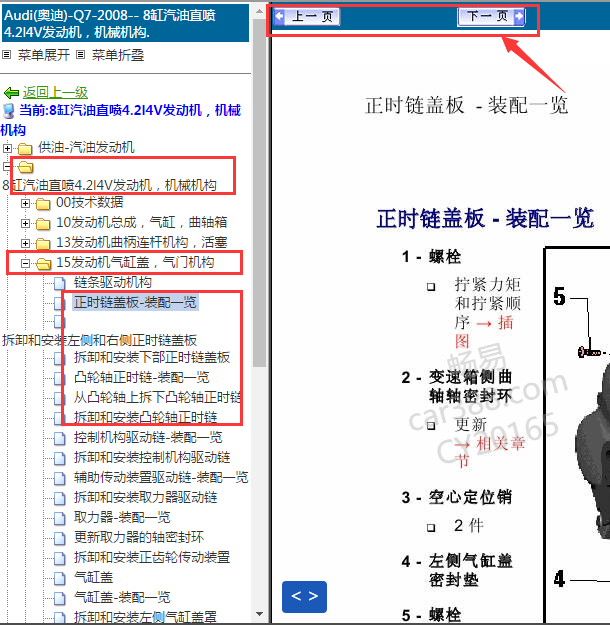This screenshot has width=610, height=625.
Task: Click the 下一页 next page button
Action: [491, 17]
